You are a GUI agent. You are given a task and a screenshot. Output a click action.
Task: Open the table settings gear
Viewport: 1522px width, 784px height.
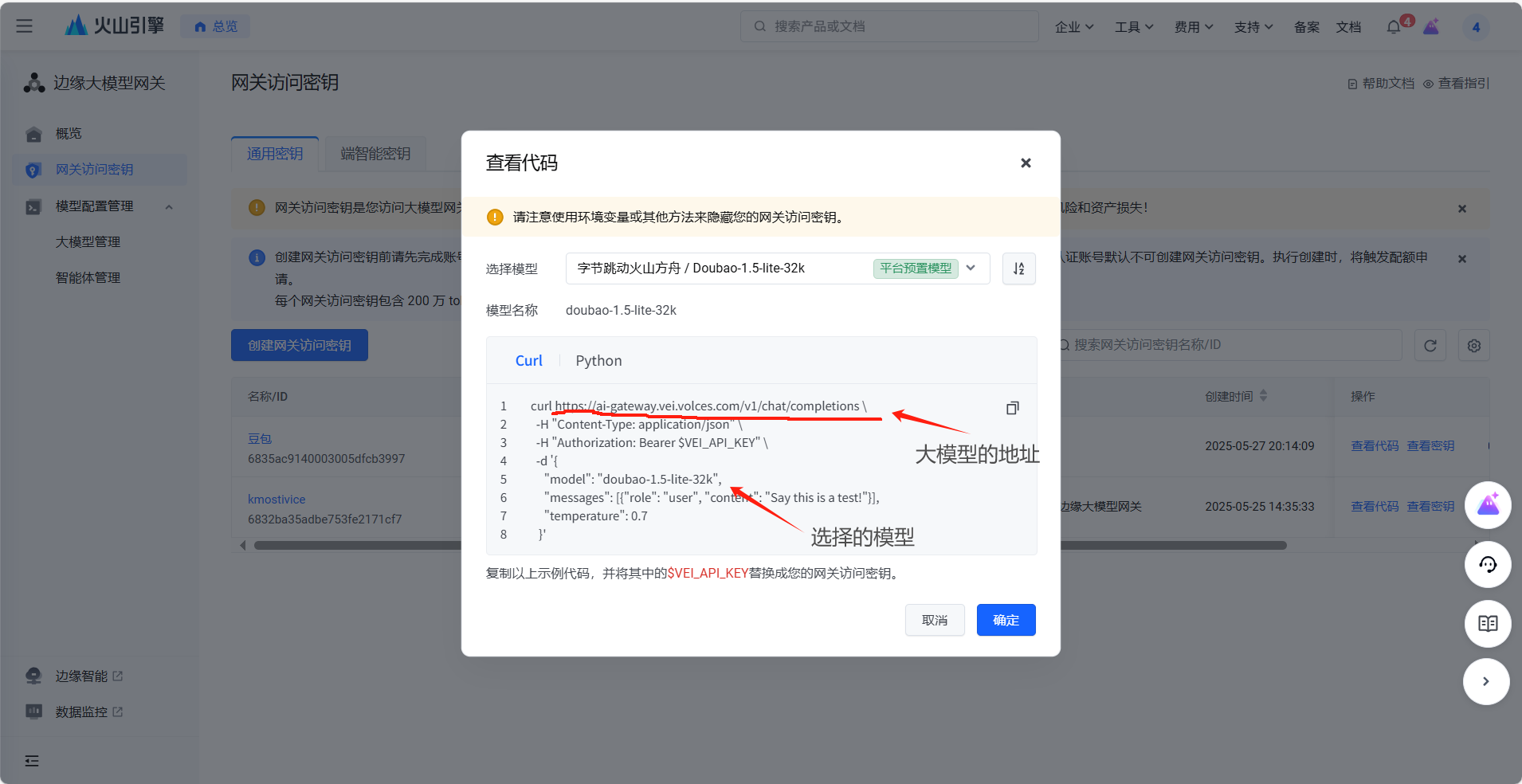[x=1474, y=346]
